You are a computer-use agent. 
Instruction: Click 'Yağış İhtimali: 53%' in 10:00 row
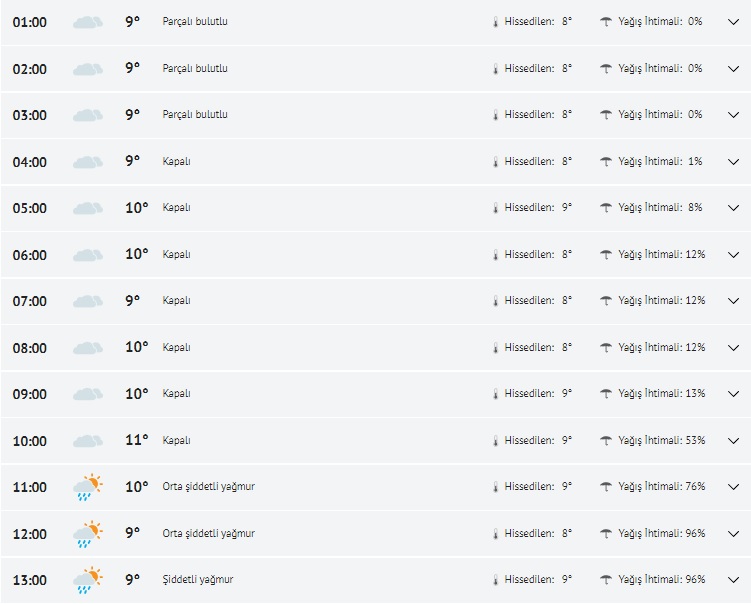click(x=661, y=441)
